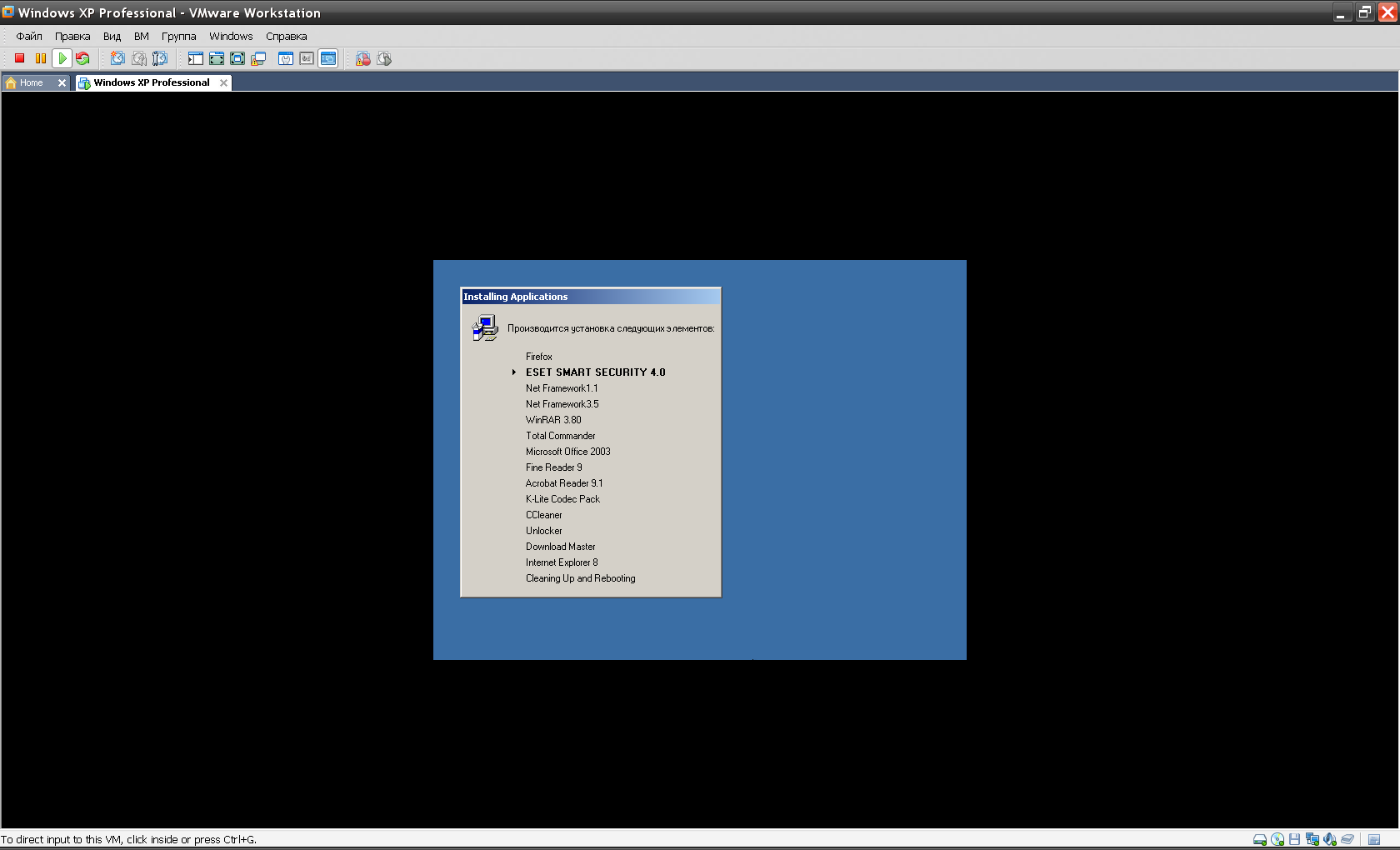1400x850 pixels.
Task: Close the Home tab
Action: (x=62, y=82)
